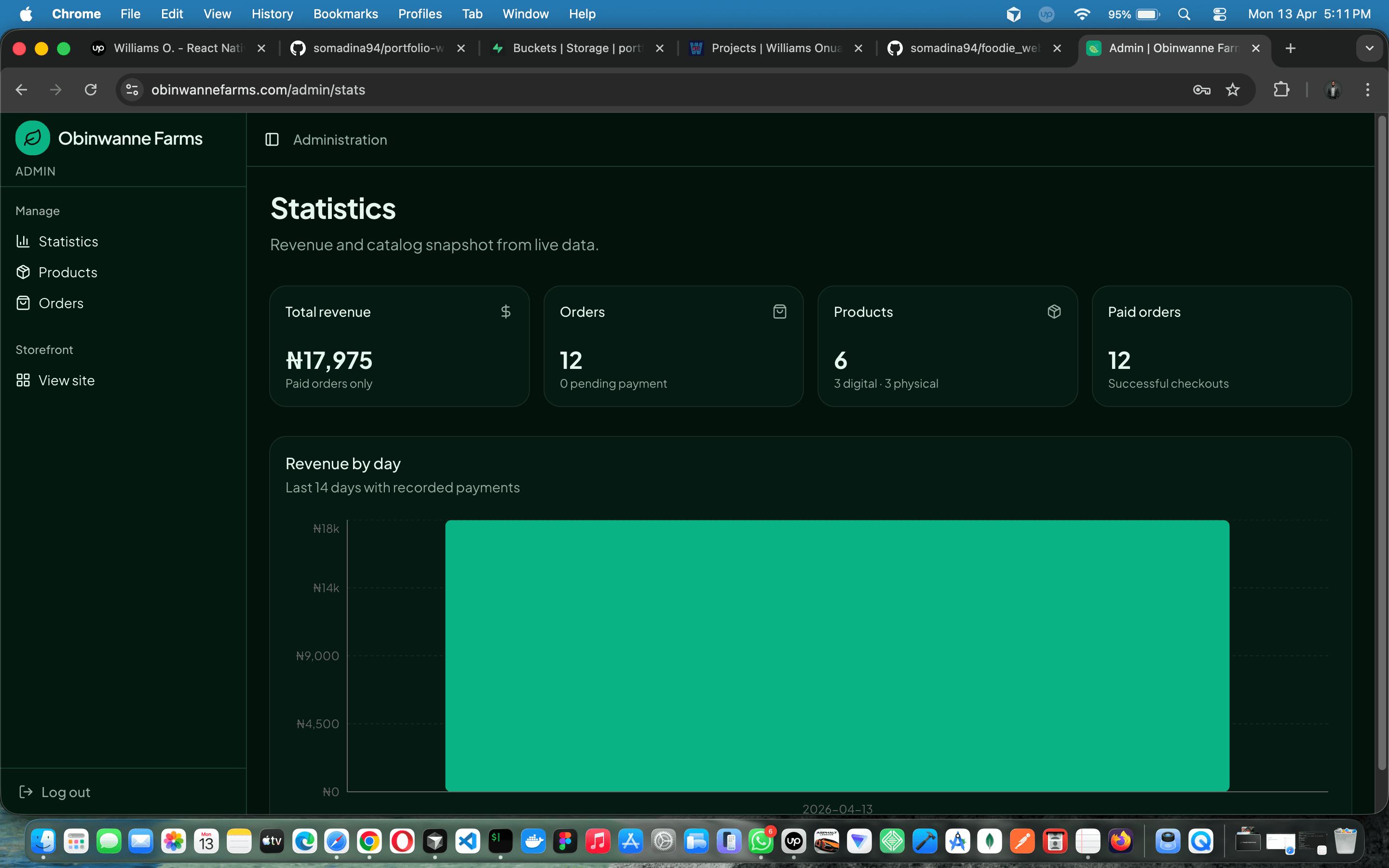Toggle the sidebar panel icon

tap(272, 139)
